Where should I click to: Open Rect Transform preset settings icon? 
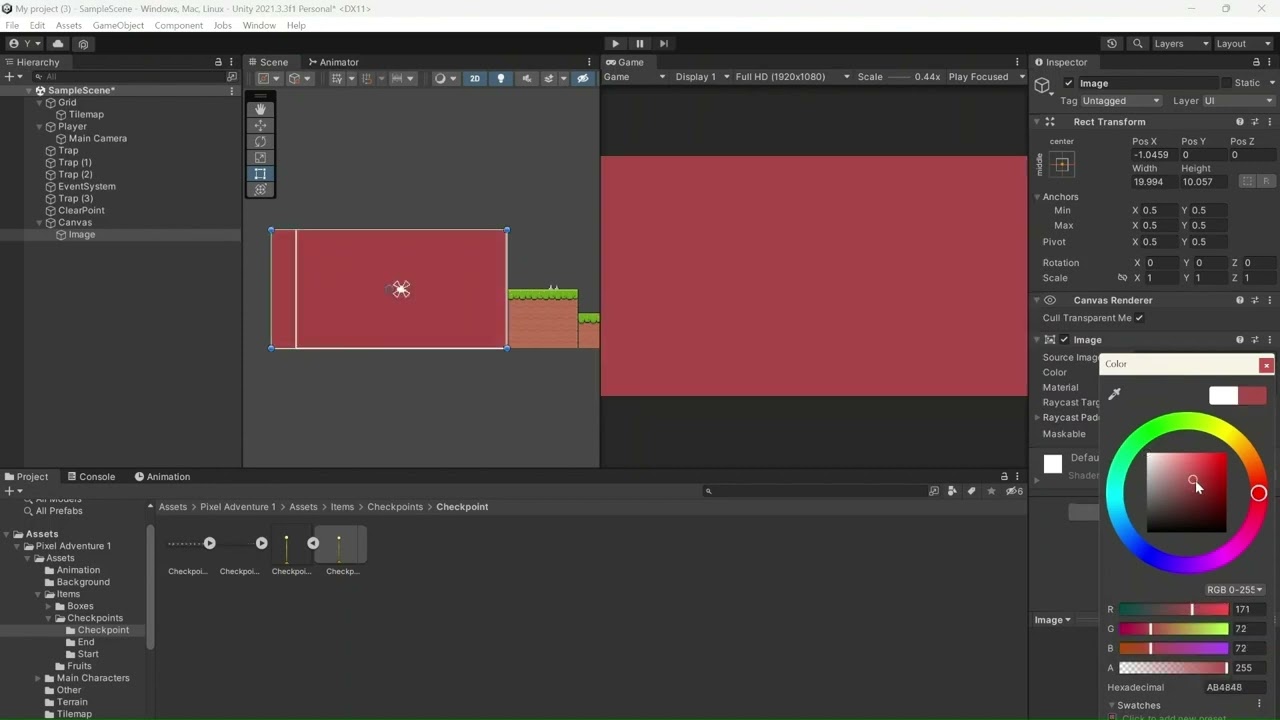coord(1255,122)
